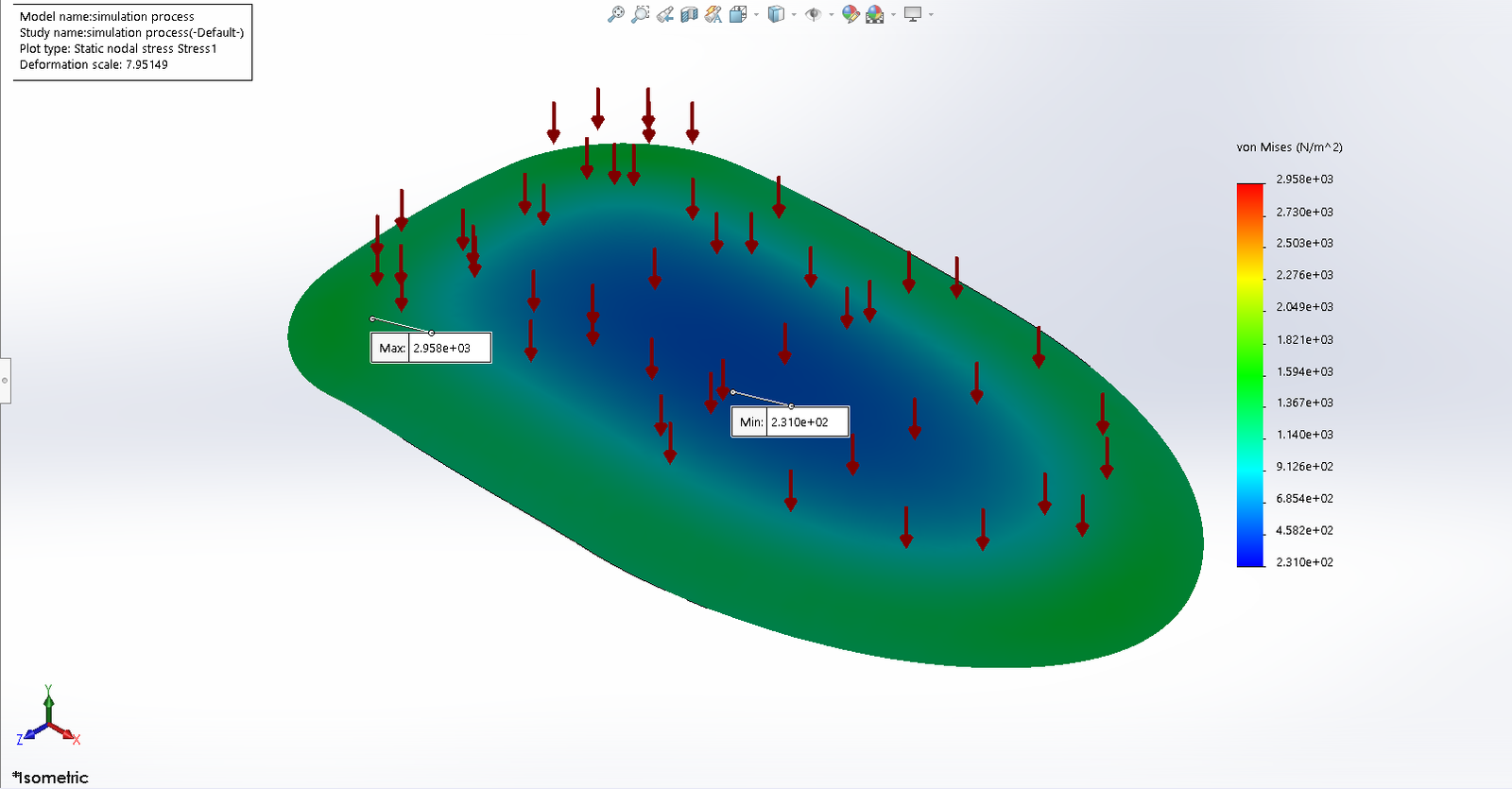
Task: Open the Hide/Show Items dropdown arrow
Action: click(832, 14)
